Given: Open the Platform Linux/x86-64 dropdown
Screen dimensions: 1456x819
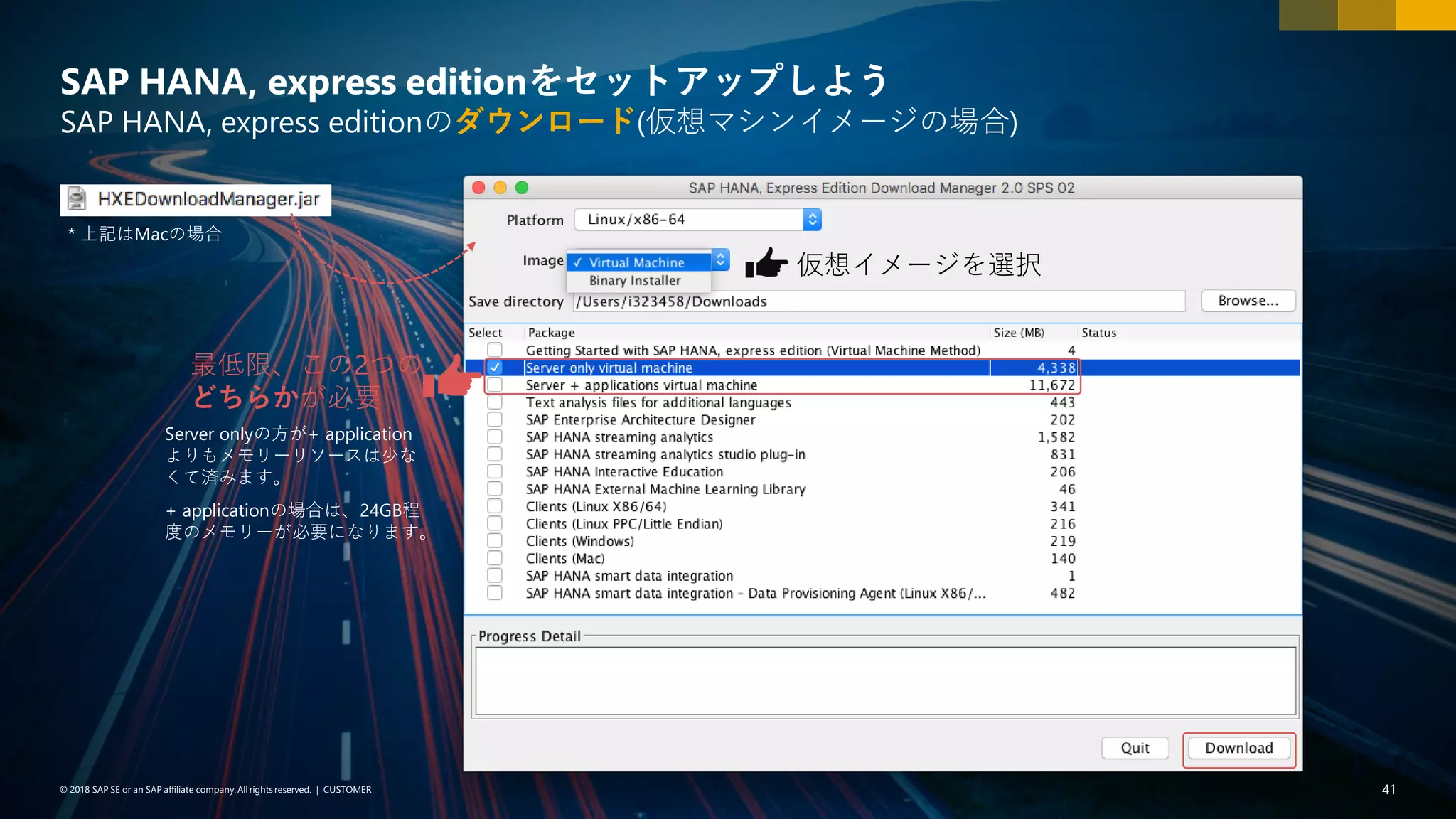Looking at the screenshot, I should [x=698, y=220].
